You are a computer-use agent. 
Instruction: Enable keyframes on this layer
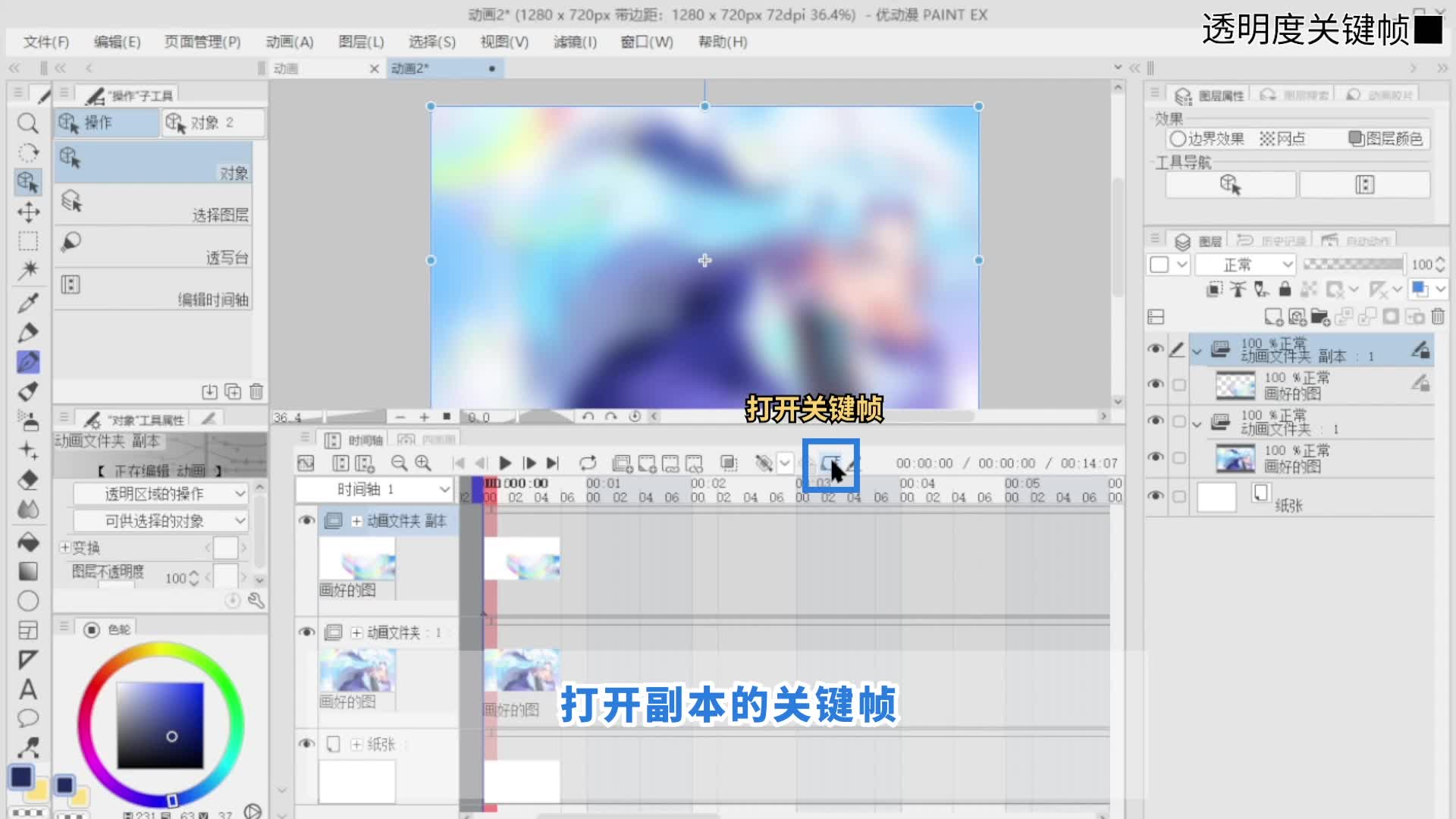(830, 463)
